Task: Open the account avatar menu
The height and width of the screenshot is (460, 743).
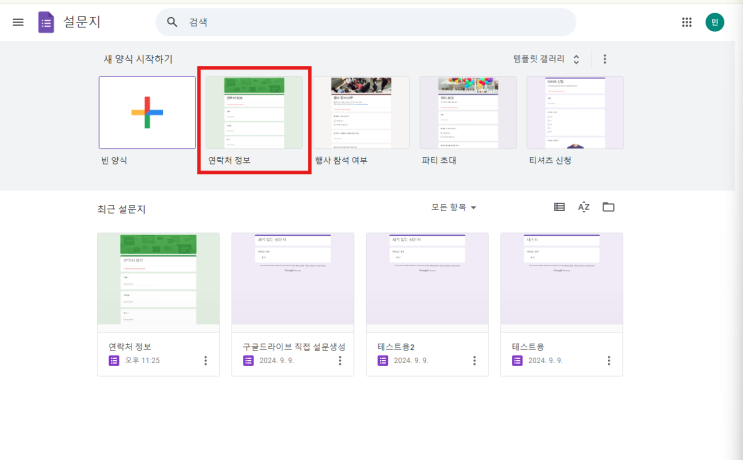Action: click(715, 22)
